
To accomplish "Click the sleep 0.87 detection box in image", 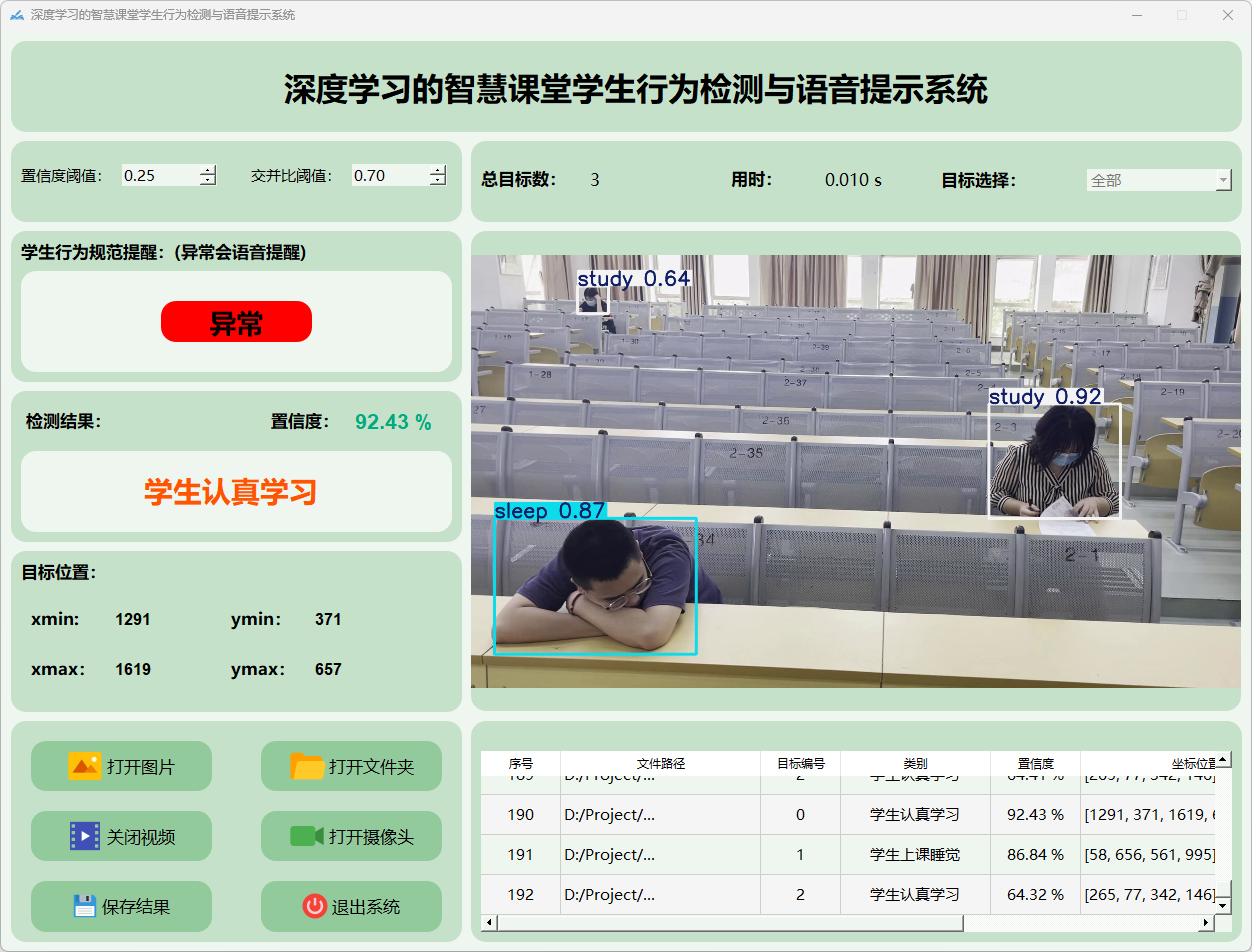I will coord(595,585).
